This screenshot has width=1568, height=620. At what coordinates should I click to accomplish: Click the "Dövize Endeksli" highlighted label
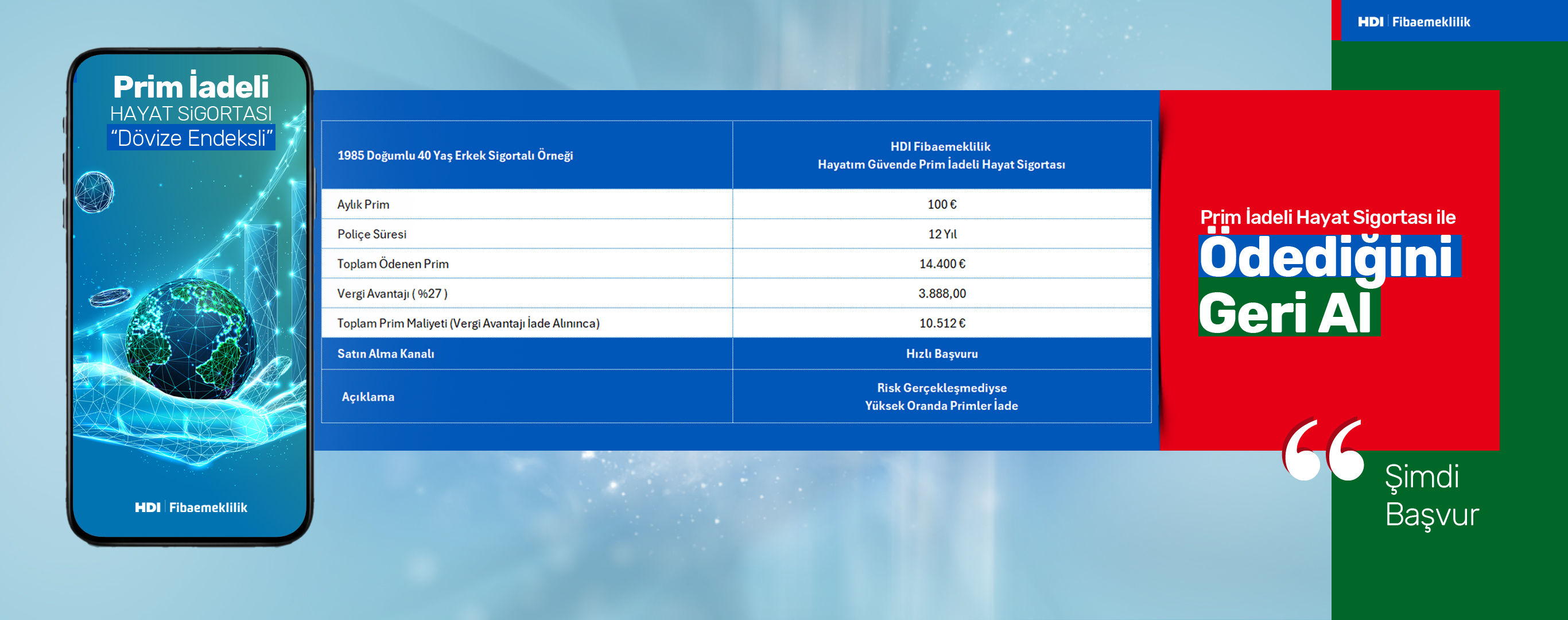[x=191, y=138]
